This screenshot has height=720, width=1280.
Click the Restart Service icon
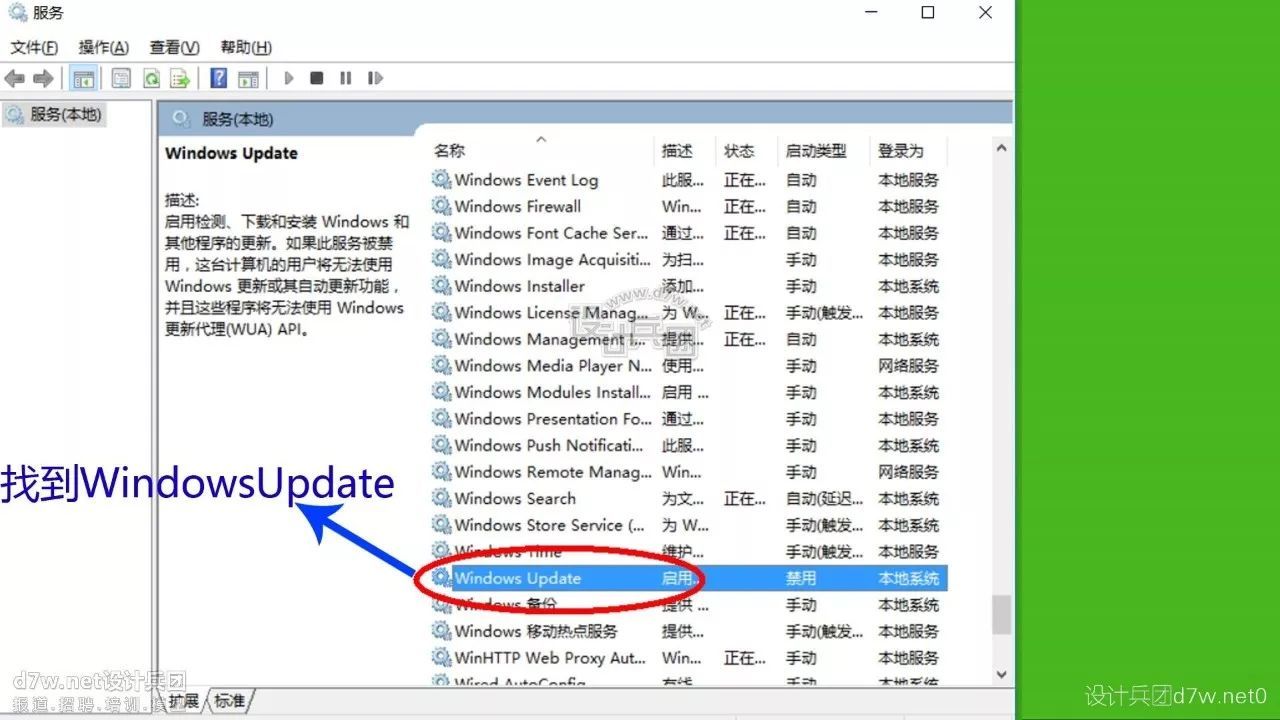375,78
